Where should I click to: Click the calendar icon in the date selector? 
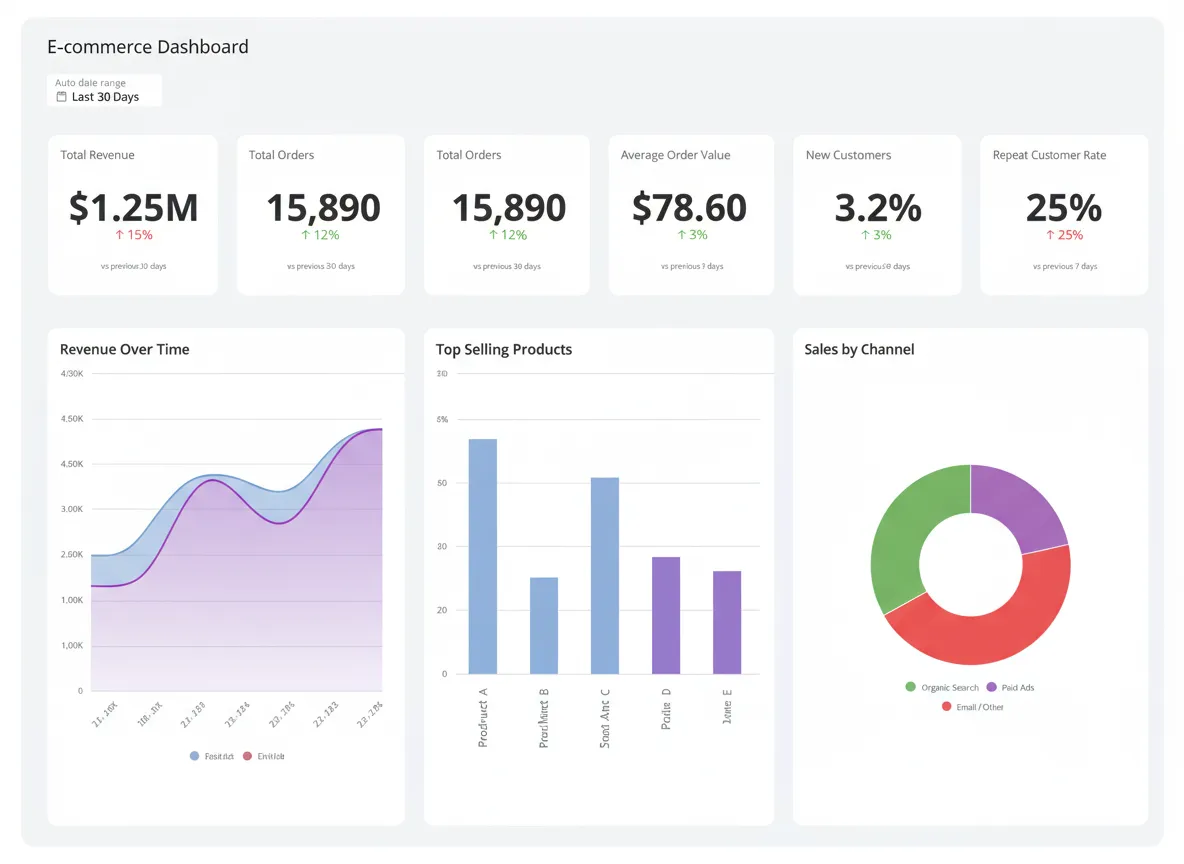coord(60,97)
